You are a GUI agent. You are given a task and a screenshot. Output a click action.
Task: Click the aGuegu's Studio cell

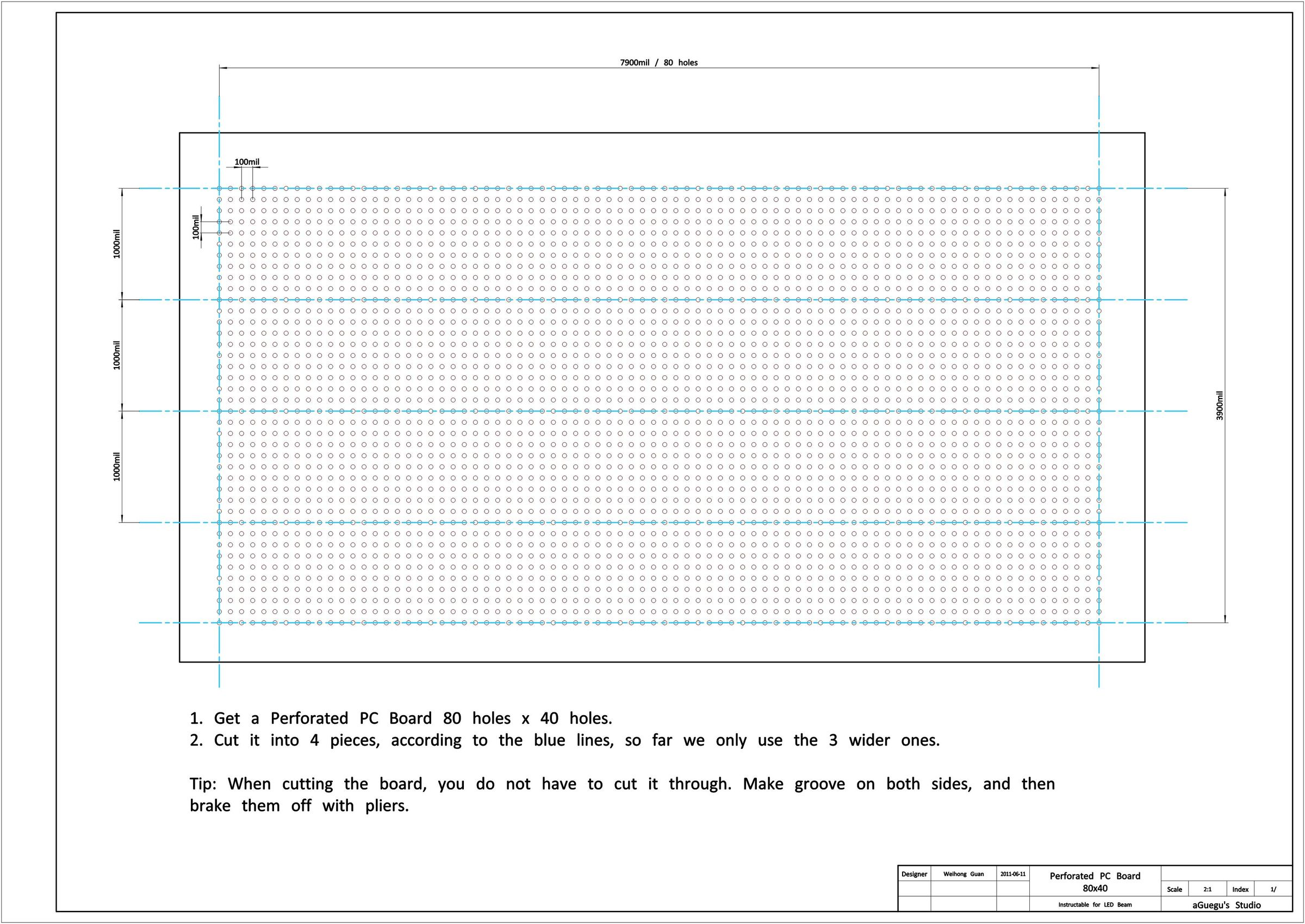[1227, 905]
